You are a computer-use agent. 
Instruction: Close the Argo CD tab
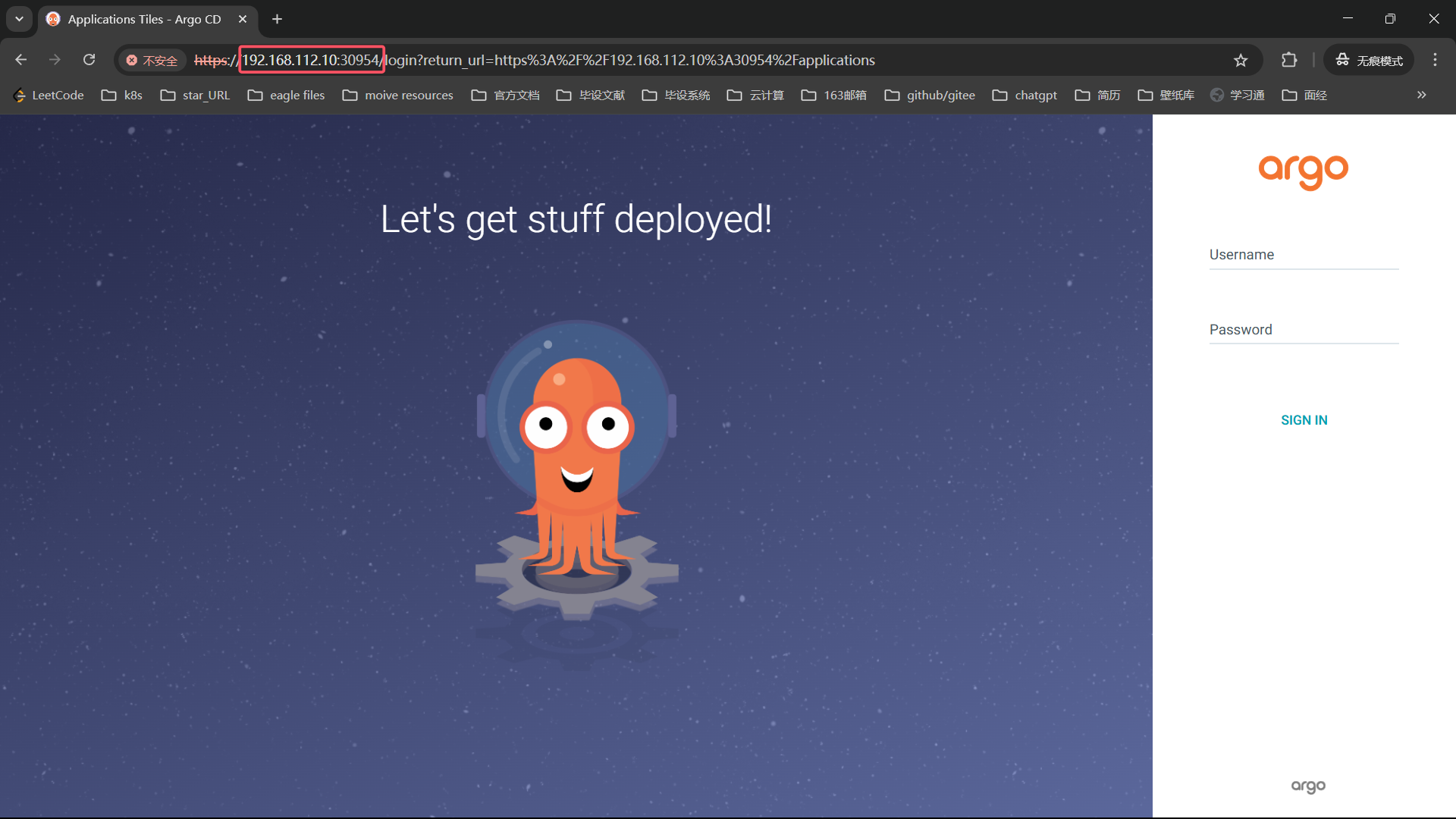coord(243,19)
